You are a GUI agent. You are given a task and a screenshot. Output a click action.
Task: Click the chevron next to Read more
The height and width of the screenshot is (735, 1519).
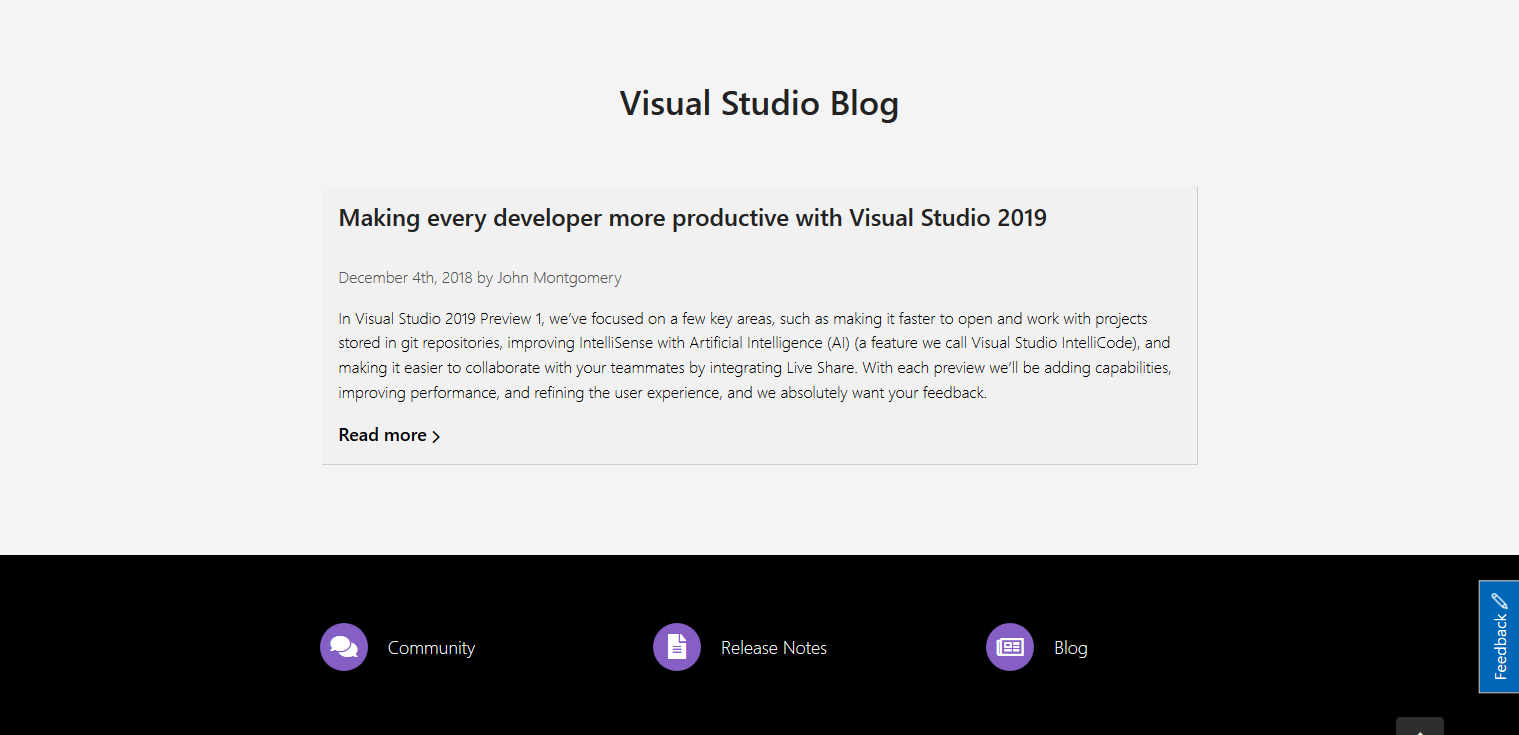click(x=436, y=436)
